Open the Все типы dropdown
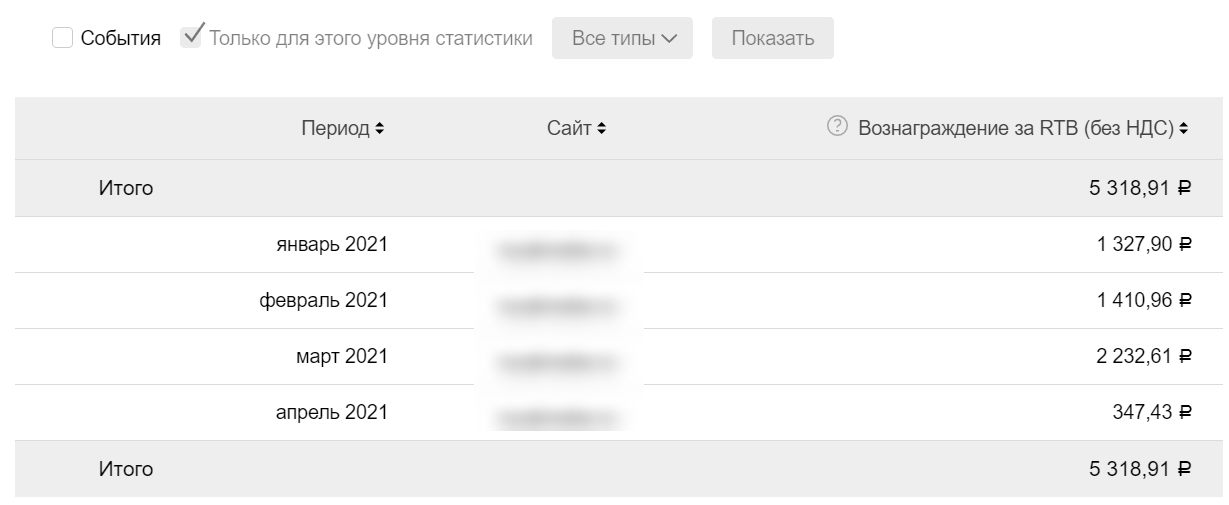Viewport: 1229px width, 505px height. (x=622, y=38)
